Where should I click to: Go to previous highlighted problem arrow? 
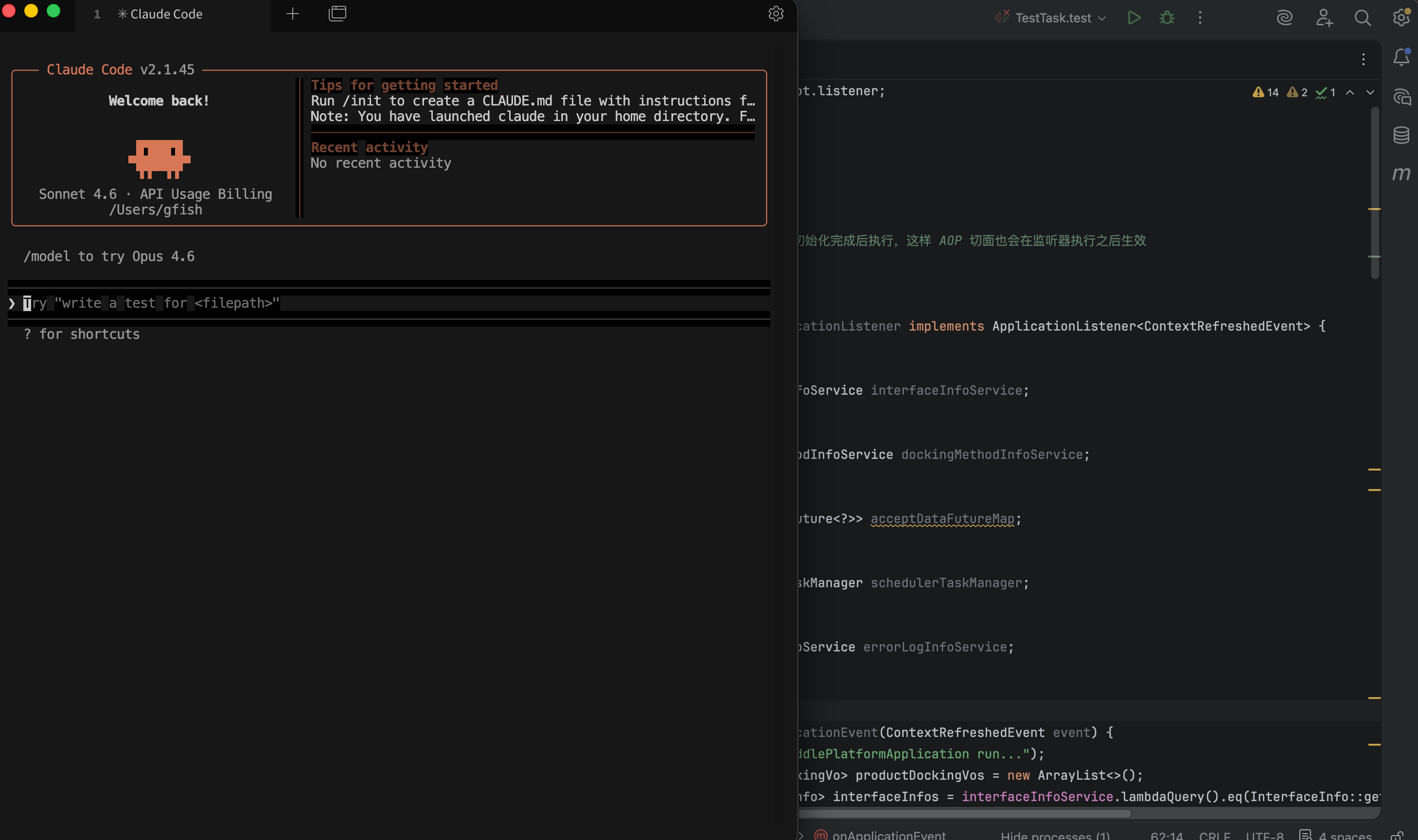pyautogui.click(x=1350, y=92)
